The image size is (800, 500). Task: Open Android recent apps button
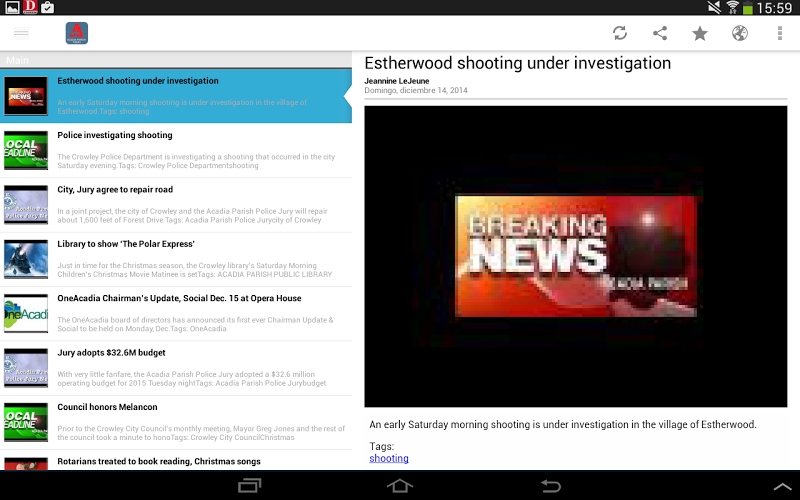point(249,485)
